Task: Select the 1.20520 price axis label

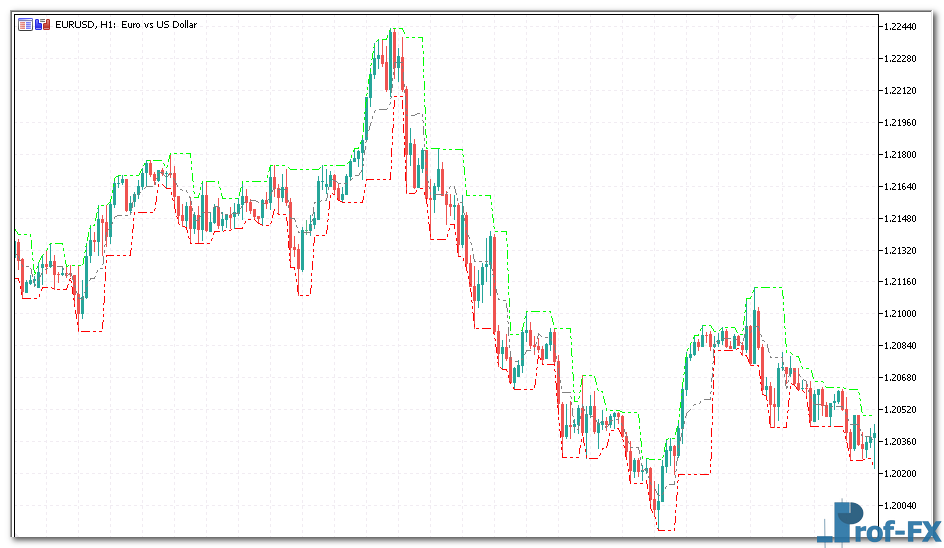Action: [x=902, y=410]
